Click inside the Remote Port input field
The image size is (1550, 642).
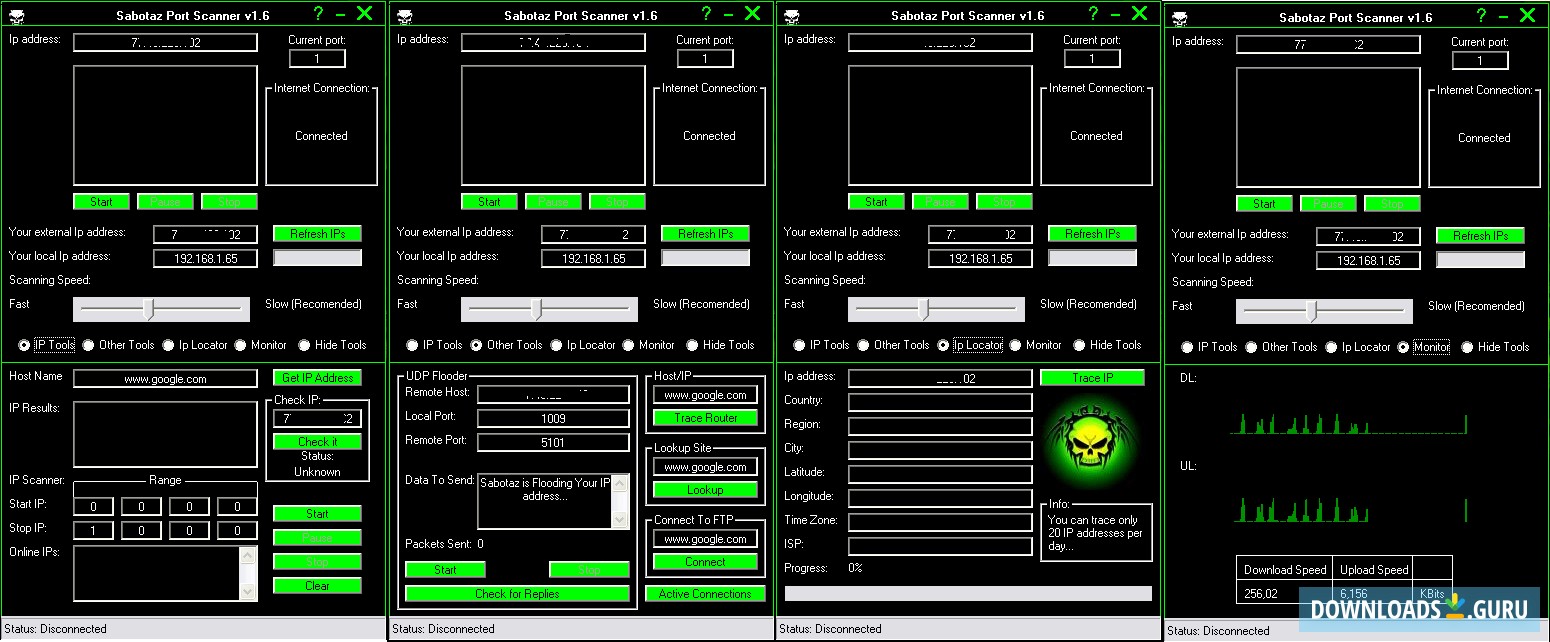tap(553, 441)
